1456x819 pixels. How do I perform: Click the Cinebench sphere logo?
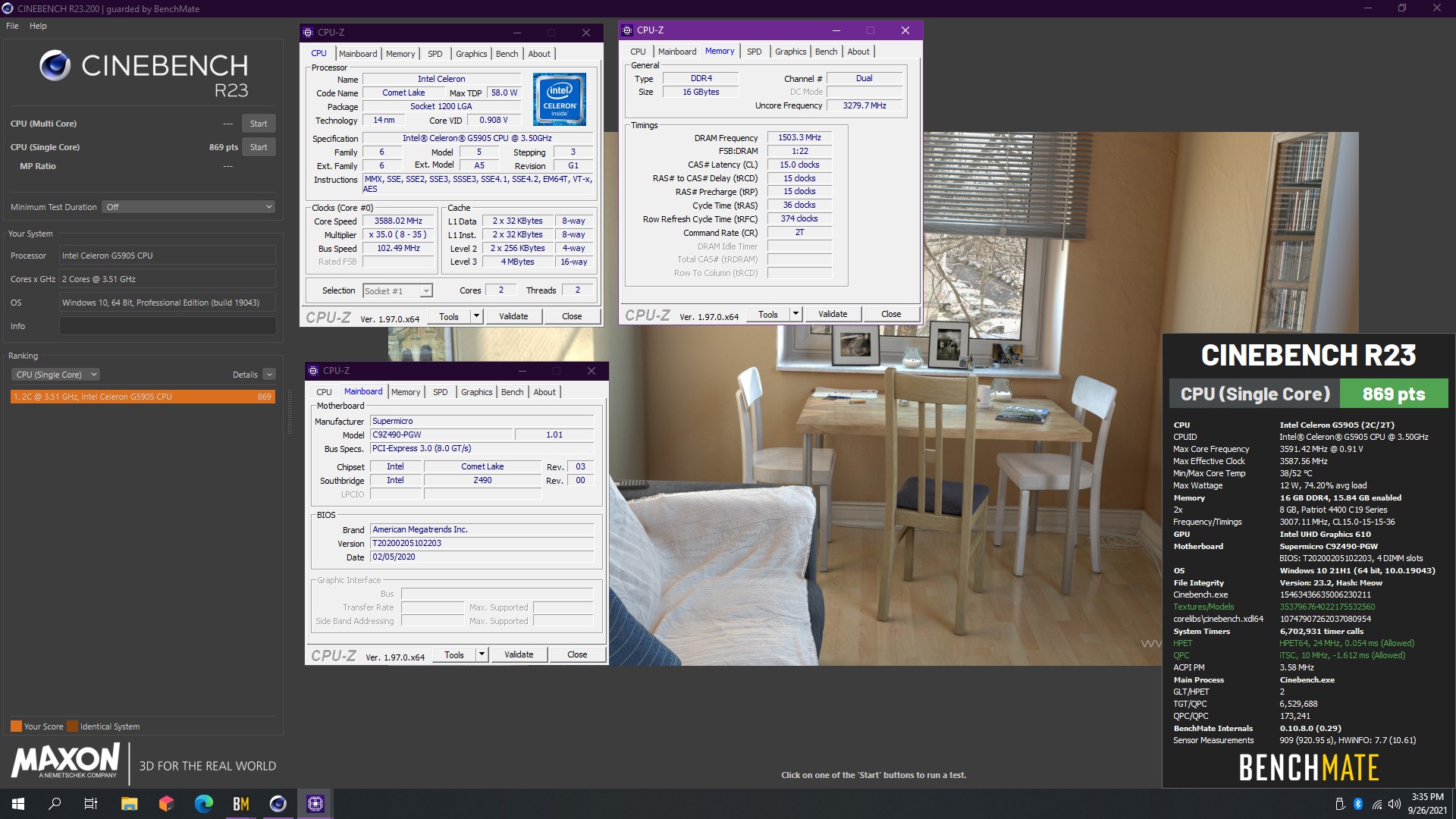point(55,66)
